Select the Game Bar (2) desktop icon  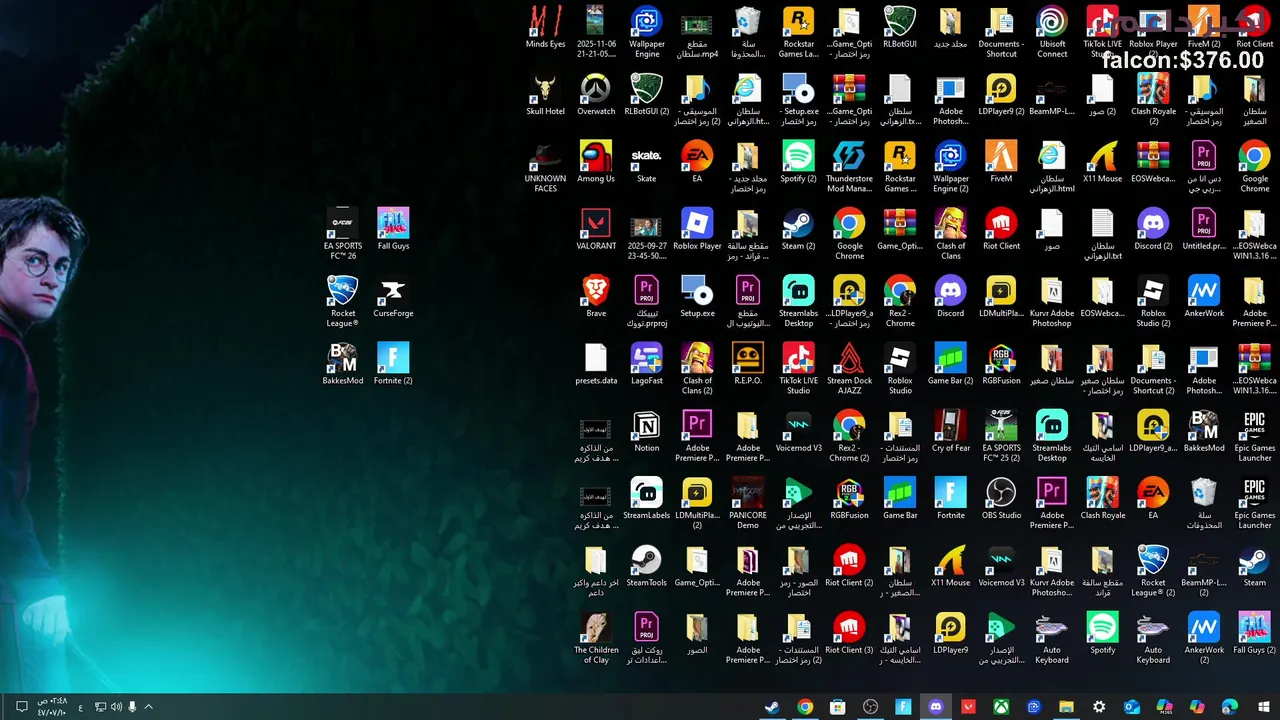(950, 363)
